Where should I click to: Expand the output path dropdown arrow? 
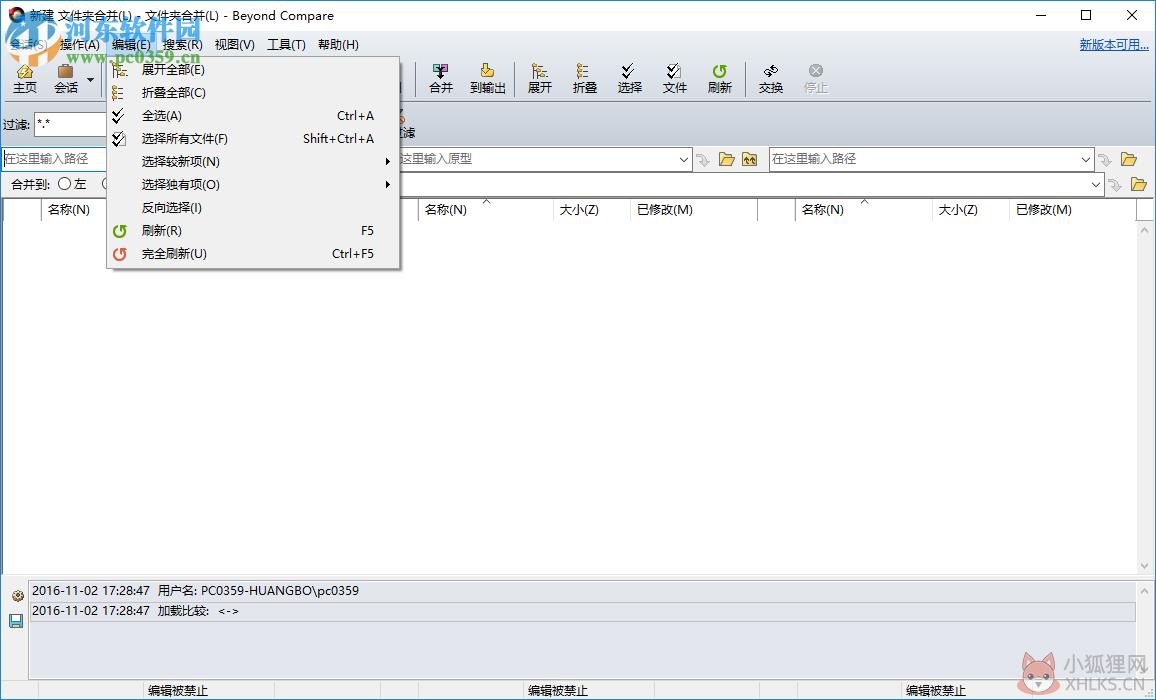[x=1096, y=184]
